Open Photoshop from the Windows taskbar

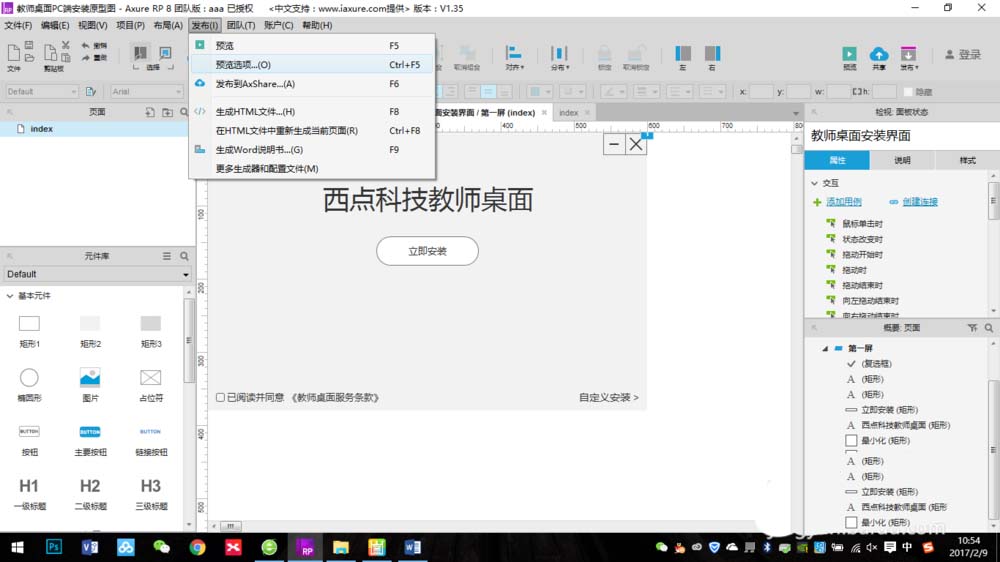[x=54, y=547]
